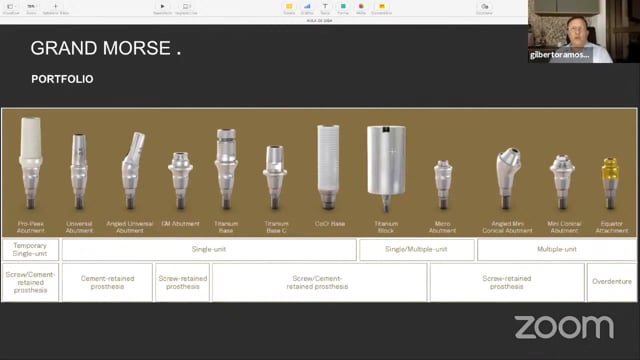
Task: Open Keynote Live screen icon
Action: click(x=186, y=7)
